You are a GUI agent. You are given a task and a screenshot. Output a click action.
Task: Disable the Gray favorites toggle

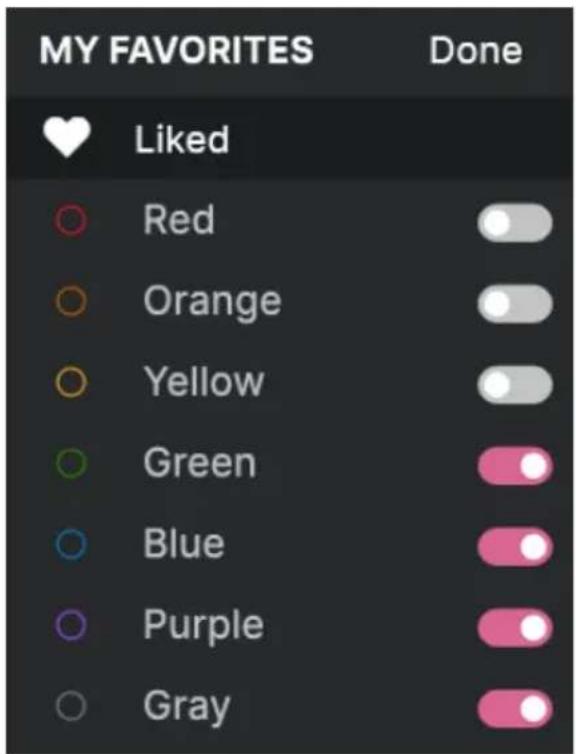pyautogui.click(x=515, y=709)
